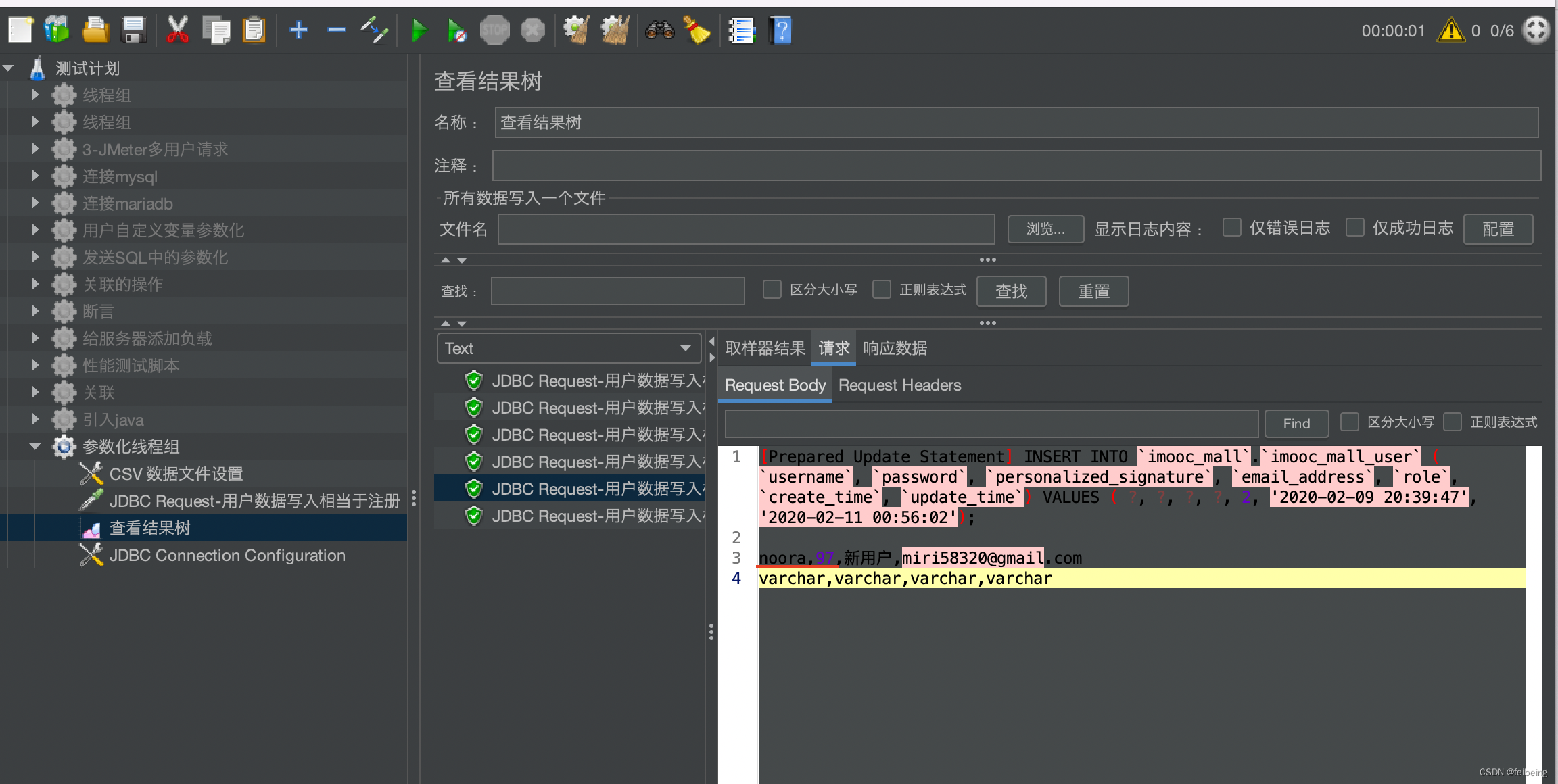Select 性能测试脚本 in the tree
Image resolution: width=1558 pixels, height=784 pixels.
click(x=131, y=366)
